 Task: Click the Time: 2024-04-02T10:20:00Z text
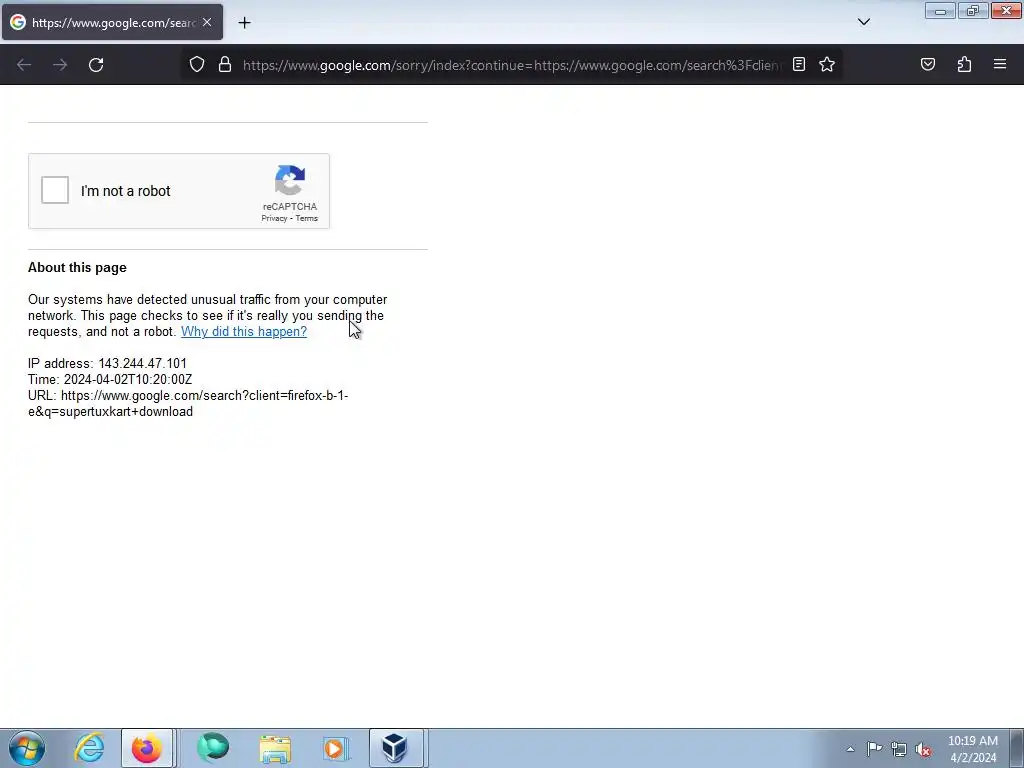110,379
